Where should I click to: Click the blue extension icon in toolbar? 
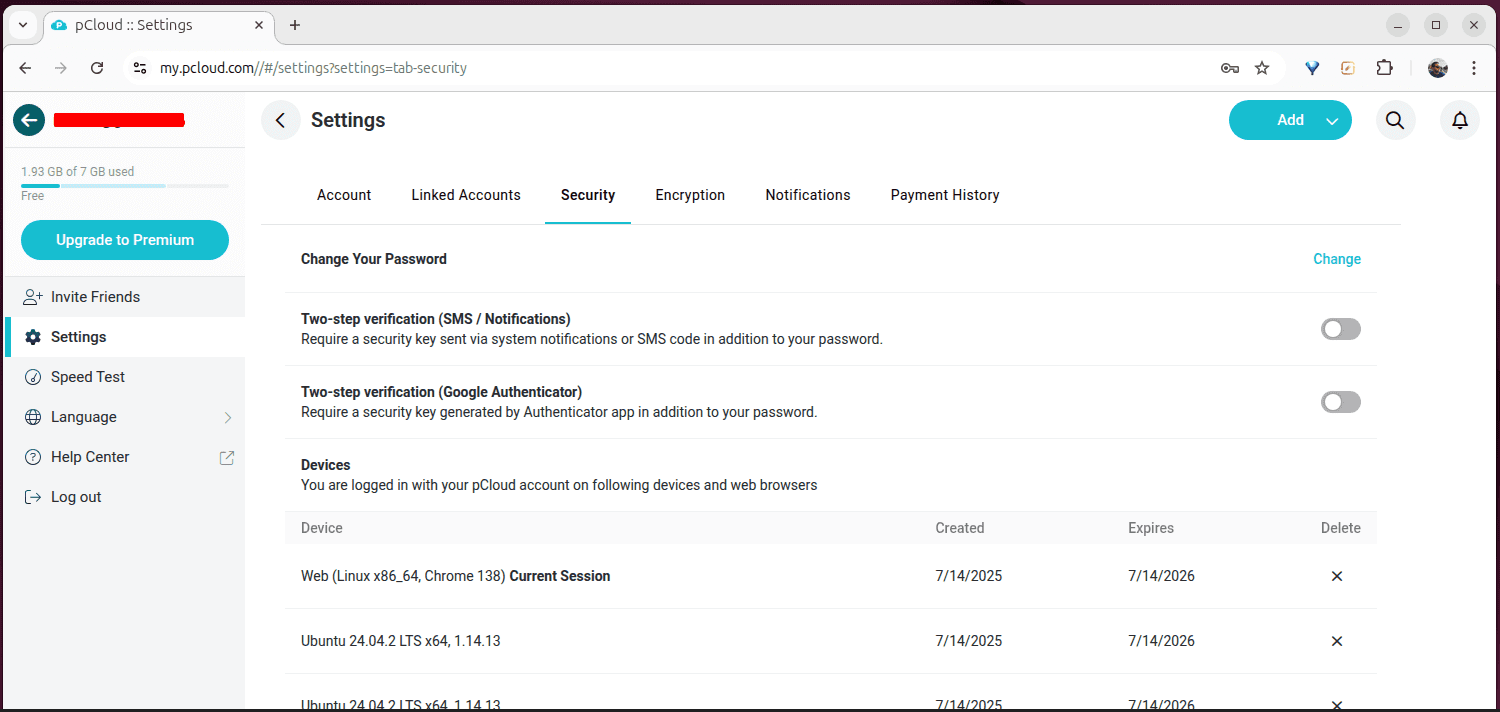click(1313, 68)
